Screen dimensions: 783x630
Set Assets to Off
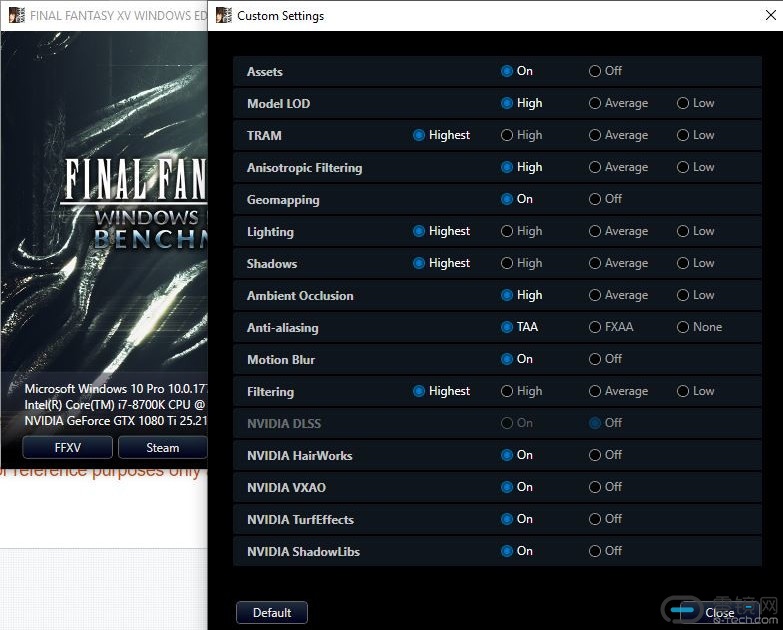point(595,71)
